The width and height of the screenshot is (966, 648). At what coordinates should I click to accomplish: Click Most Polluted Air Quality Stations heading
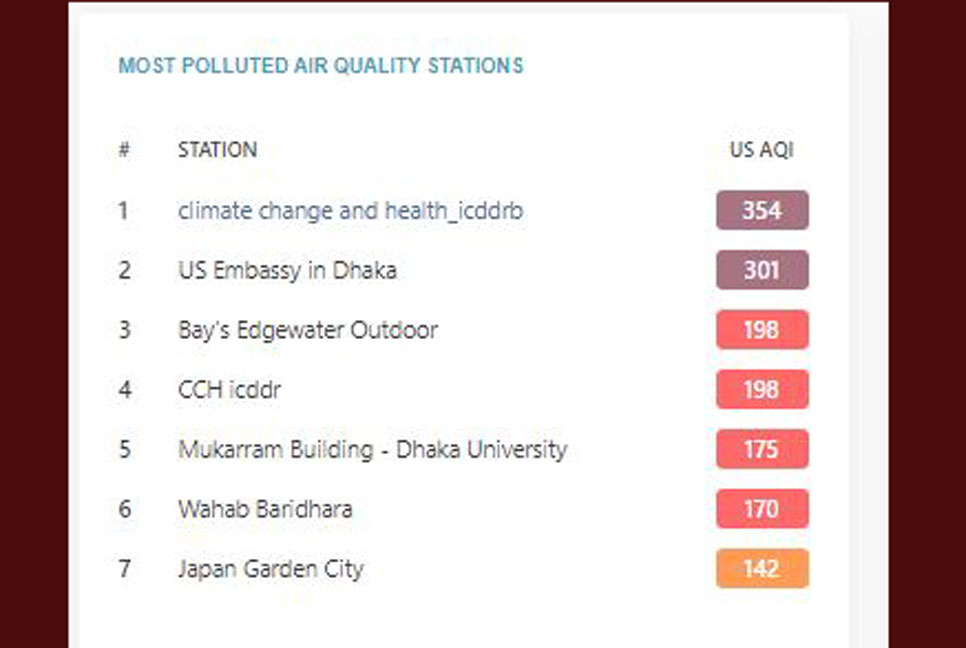(321, 65)
